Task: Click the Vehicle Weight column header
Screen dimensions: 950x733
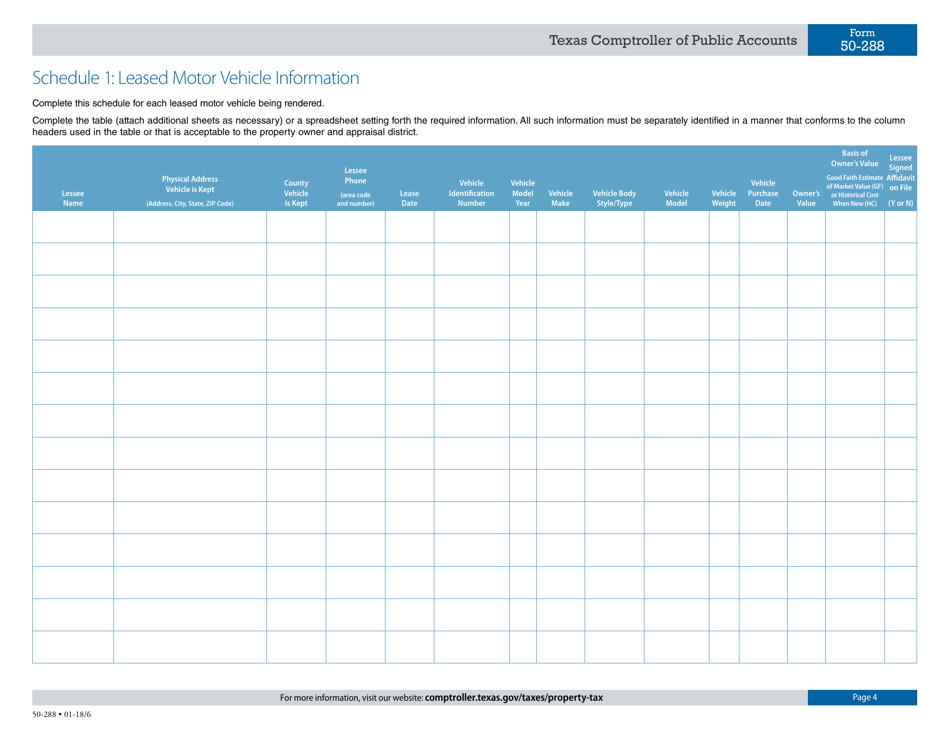Action: tap(724, 197)
